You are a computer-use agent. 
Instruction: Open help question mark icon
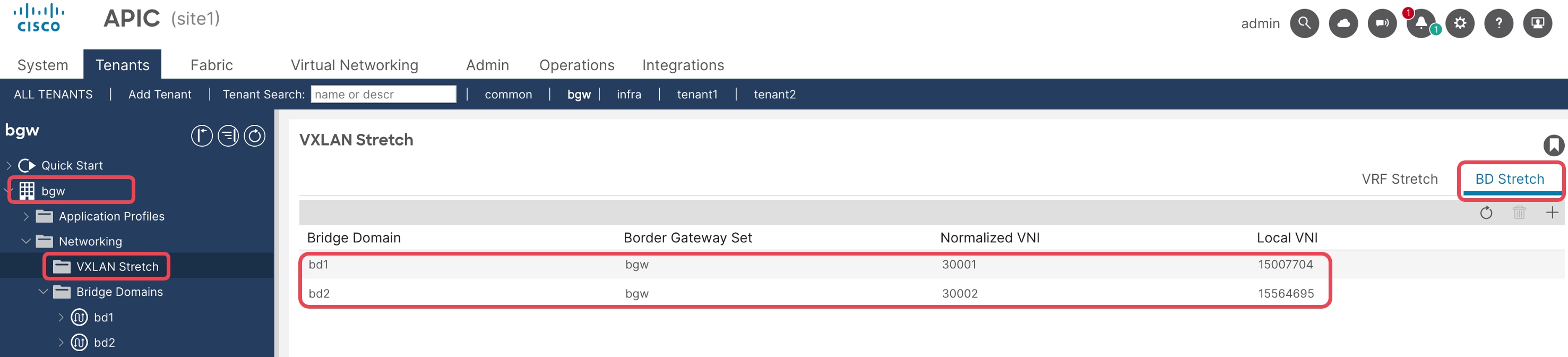(1498, 24)
